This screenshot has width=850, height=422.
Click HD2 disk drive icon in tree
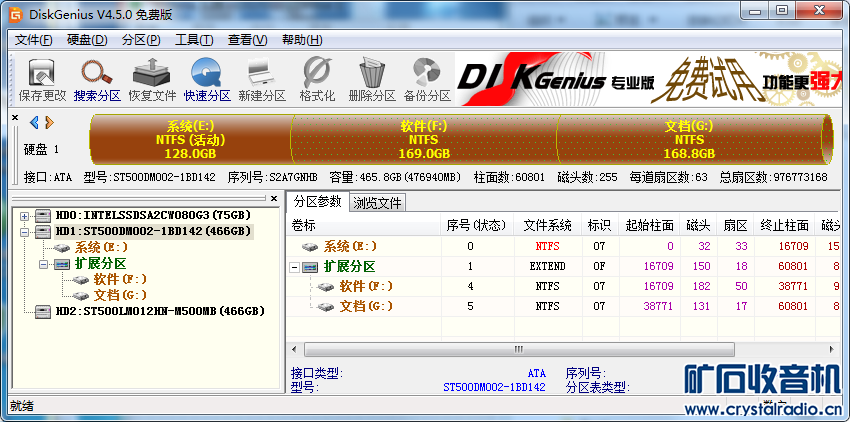click(x=43, y=311)
